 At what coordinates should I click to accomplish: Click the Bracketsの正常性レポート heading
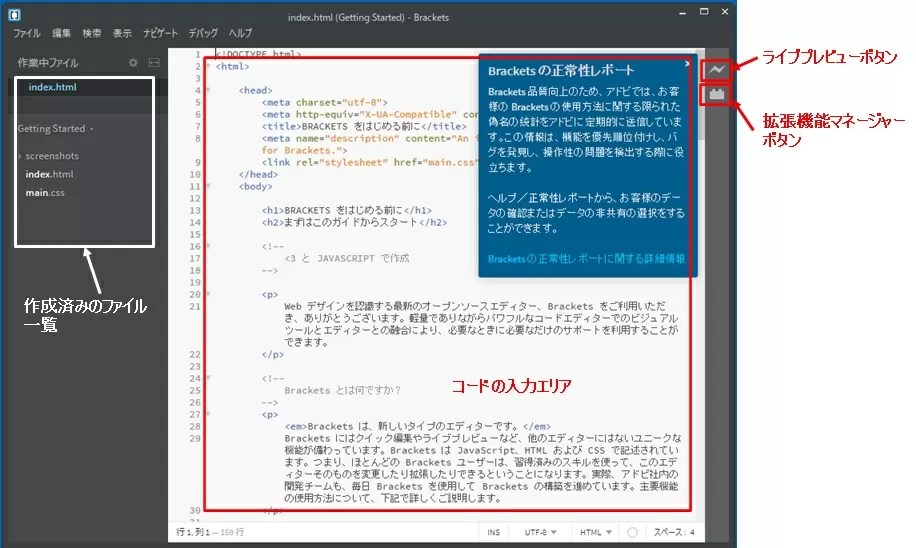(x=561, y=71)
